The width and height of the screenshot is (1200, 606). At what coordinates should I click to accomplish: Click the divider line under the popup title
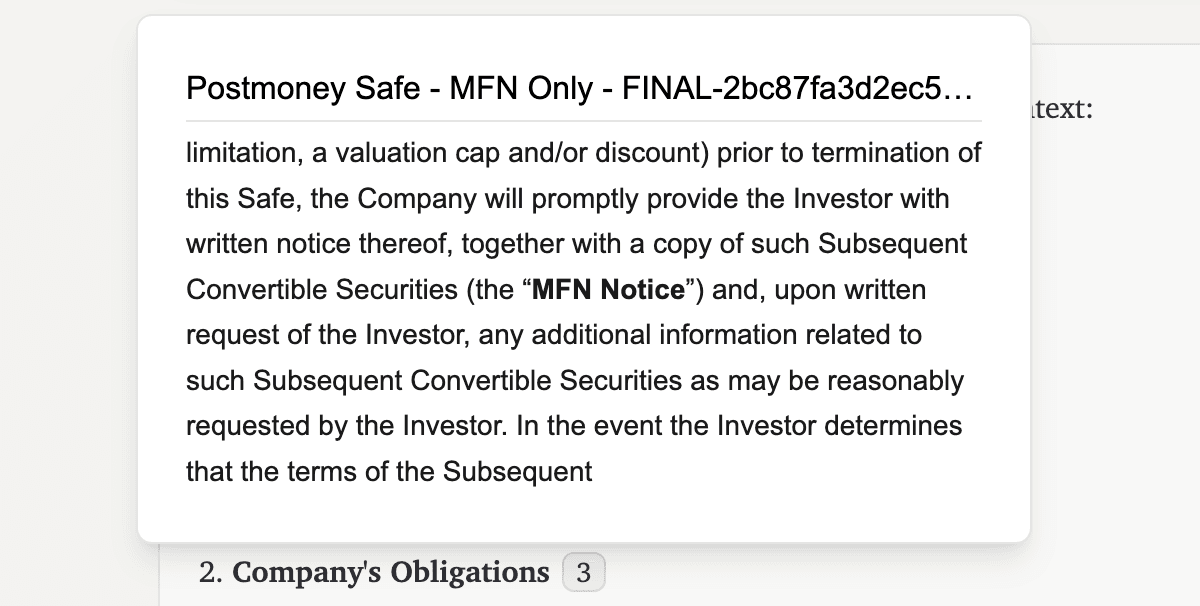584,120
